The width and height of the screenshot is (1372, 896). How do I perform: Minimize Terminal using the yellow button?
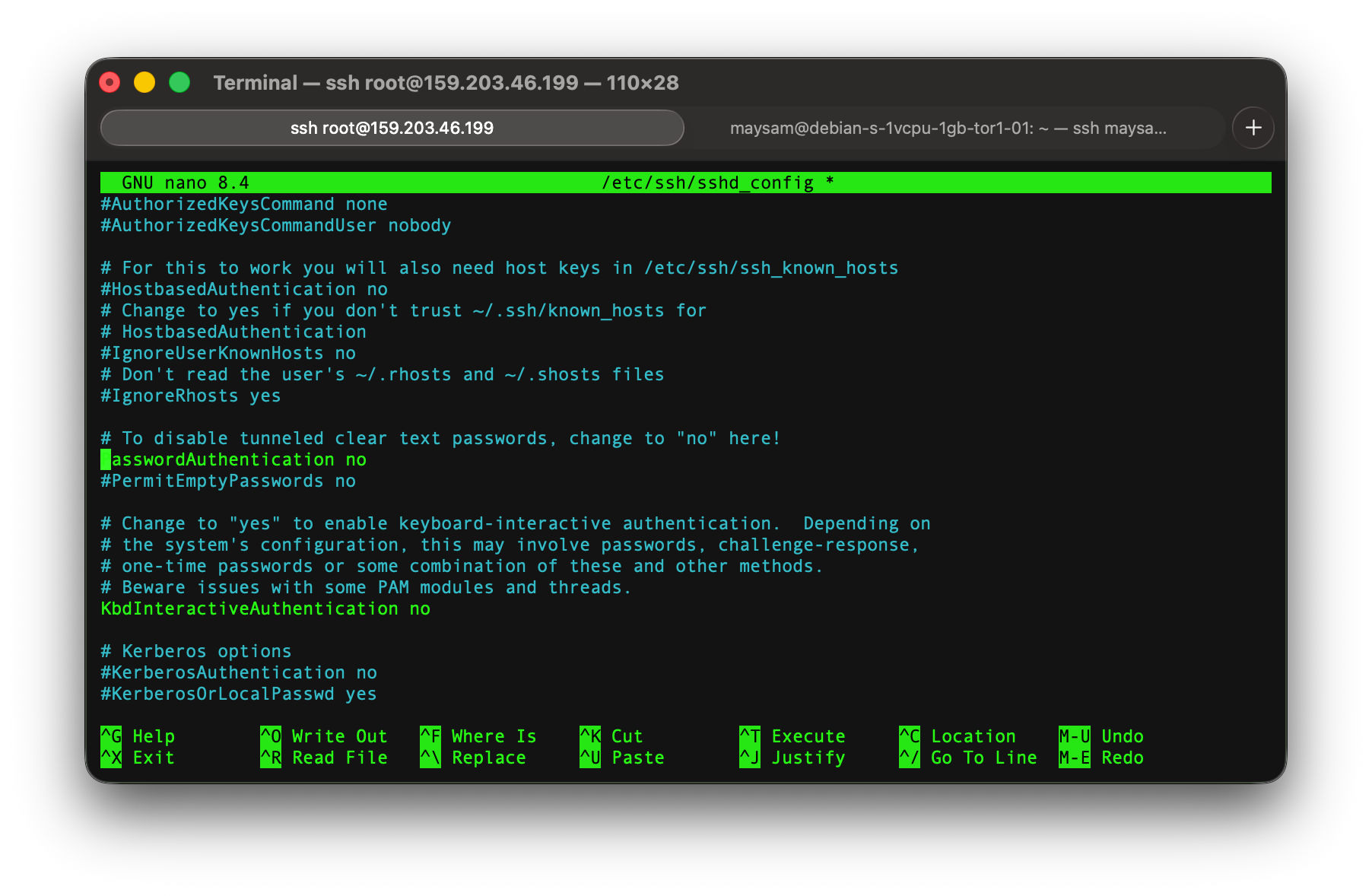click(x=145, y=82)
